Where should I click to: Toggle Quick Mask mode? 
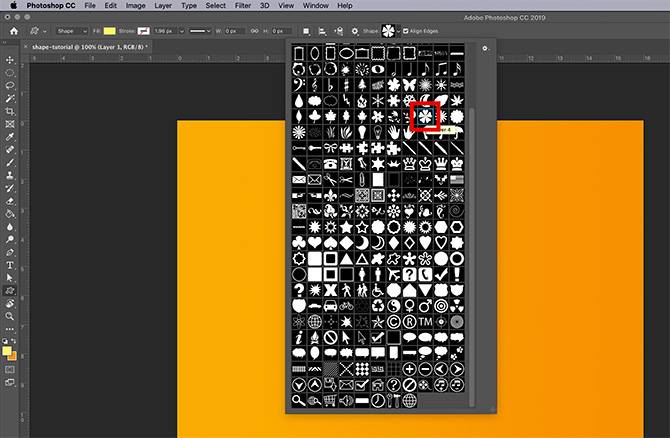(9, 369)
